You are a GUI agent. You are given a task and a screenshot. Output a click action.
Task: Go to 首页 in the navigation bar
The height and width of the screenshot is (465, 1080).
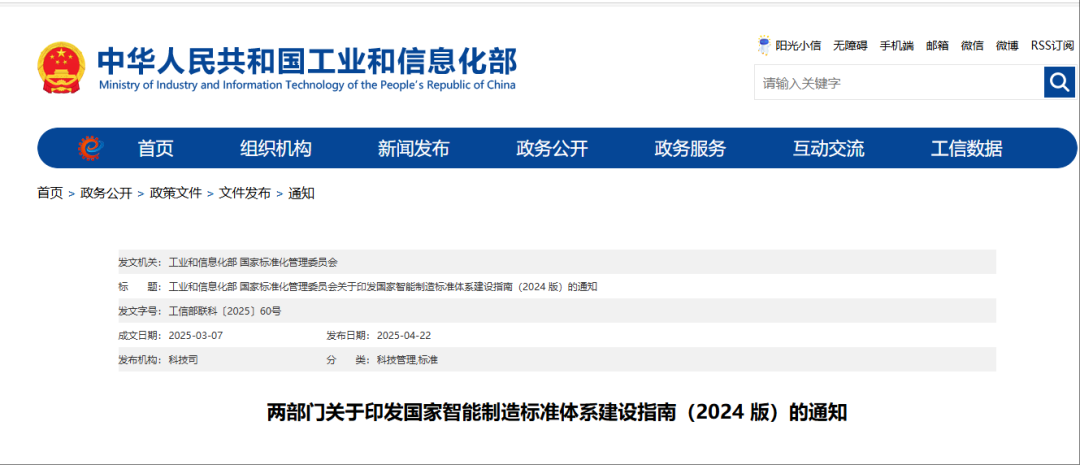(x=156, y=148)
